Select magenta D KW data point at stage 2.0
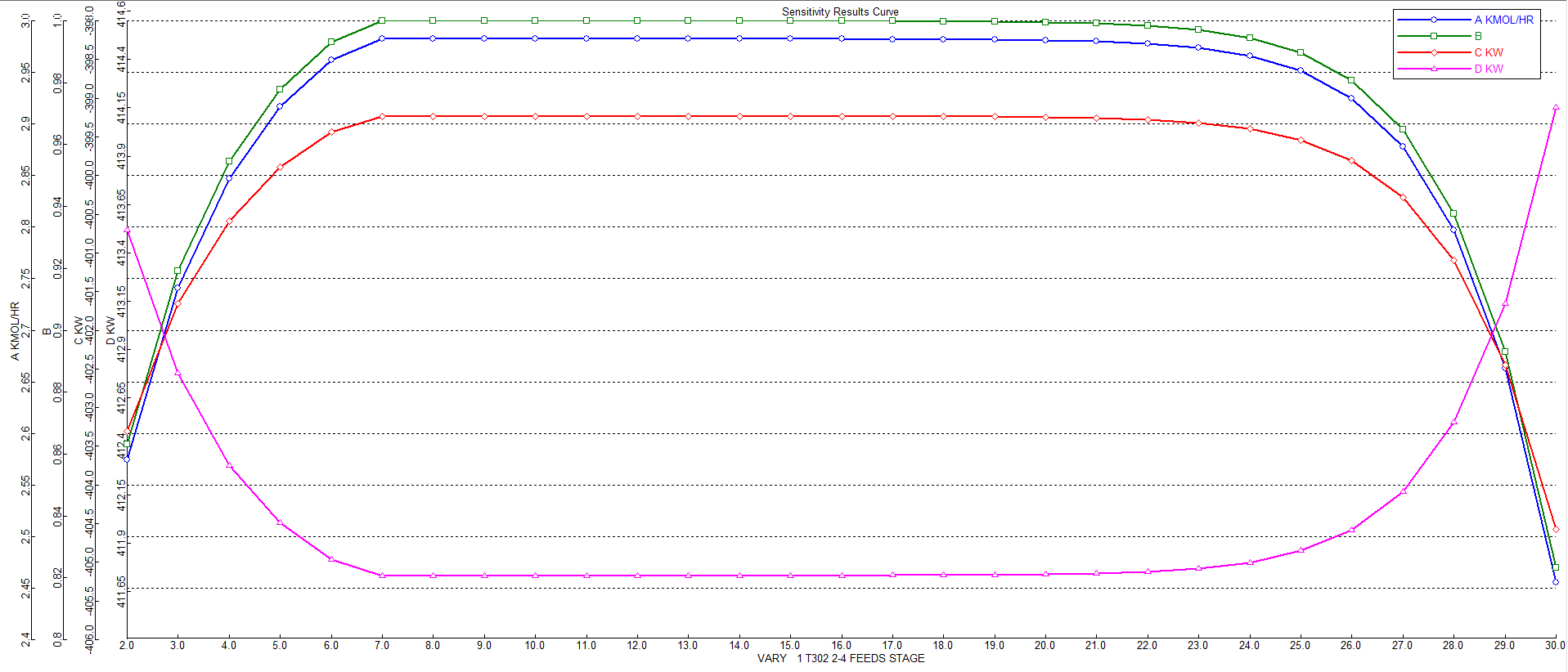Image resolution: width=1568 pixels, height=672 pixels. [x=127, y=230]
